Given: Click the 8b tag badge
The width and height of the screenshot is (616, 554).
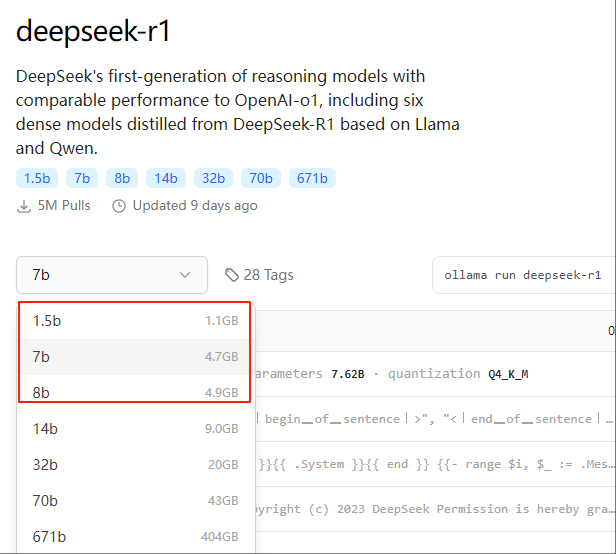Looking at the screenshot, I should click(122, 178).
